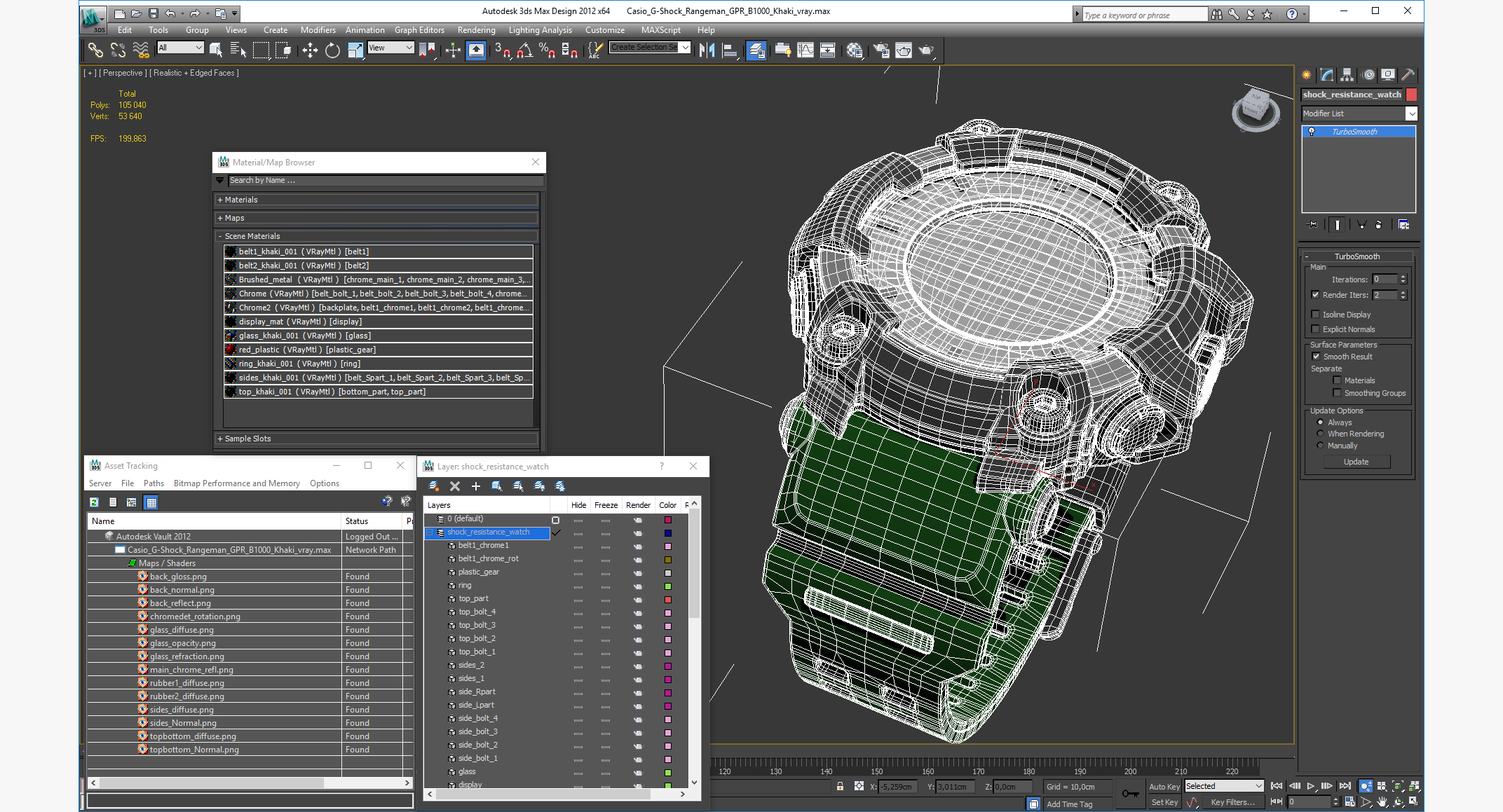Enable the Isoline Display checkbox
Image resolution: width=1503 pixels, height=812 pixels.
coord(1315,315)
